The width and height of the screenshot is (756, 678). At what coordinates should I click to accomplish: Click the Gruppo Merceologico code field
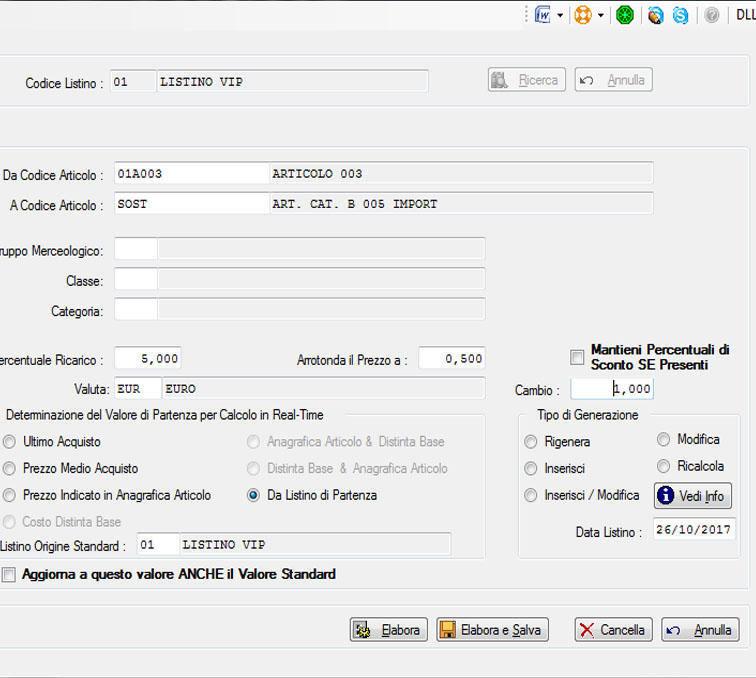click(x=136, y=250)
